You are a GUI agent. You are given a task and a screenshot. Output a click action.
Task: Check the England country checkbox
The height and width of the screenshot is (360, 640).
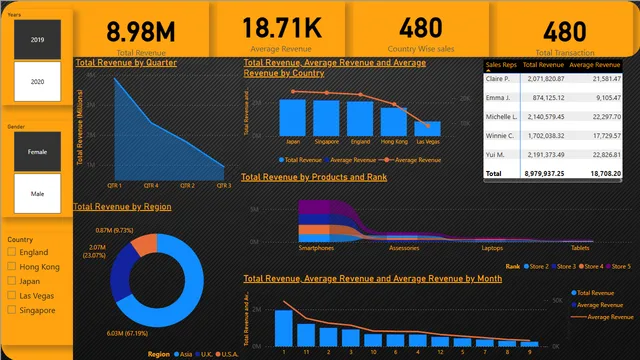(12, 252)
